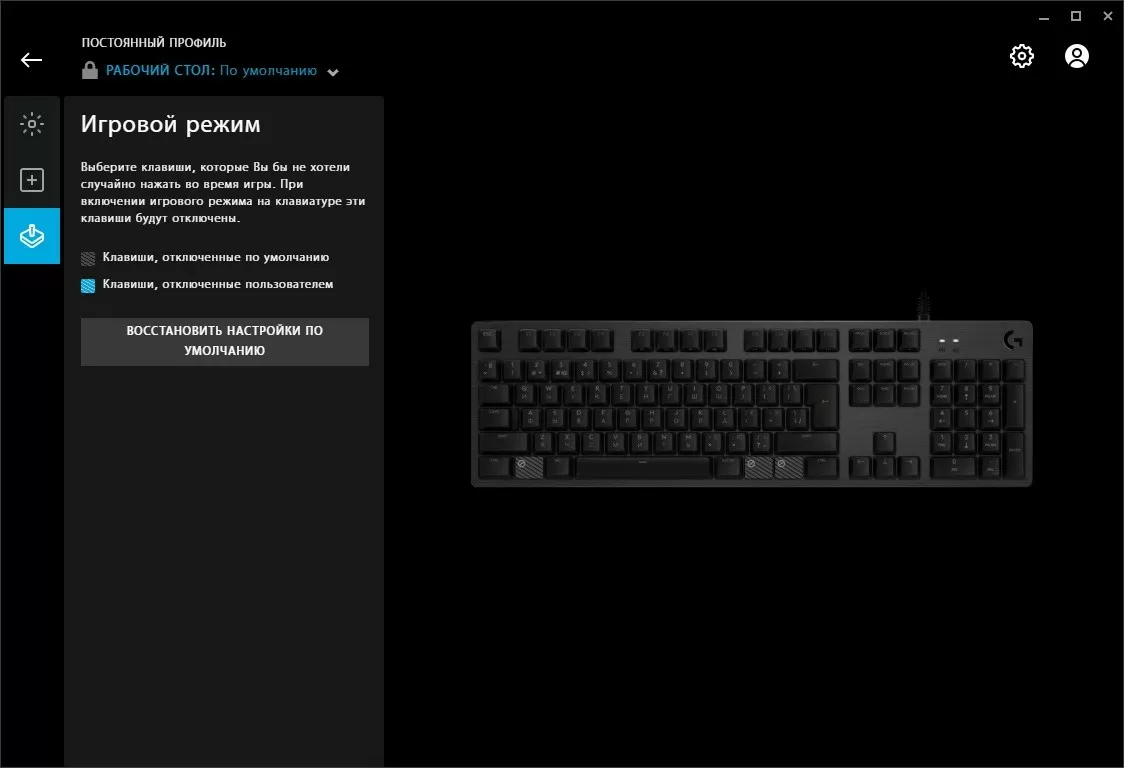This screenshot has width=1124, height=768.
Task: Disable the ESC key on the keyboard
Action: point(489,339)
